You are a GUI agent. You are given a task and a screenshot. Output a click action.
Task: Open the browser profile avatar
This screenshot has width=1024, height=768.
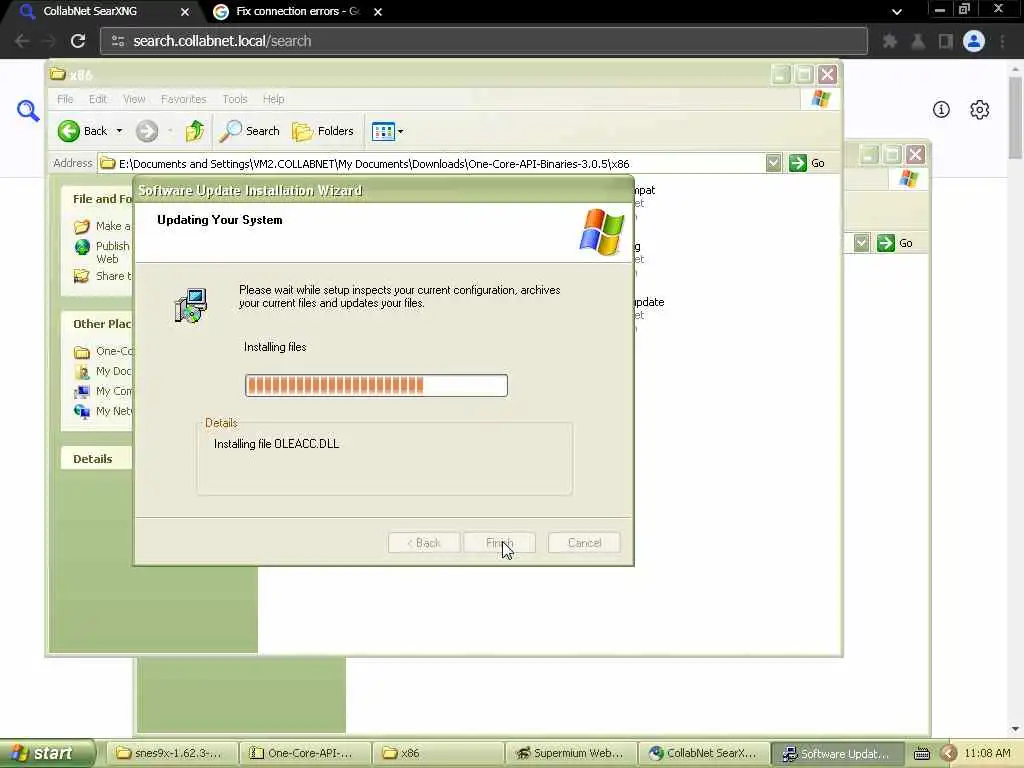click(x=974, y=41)
